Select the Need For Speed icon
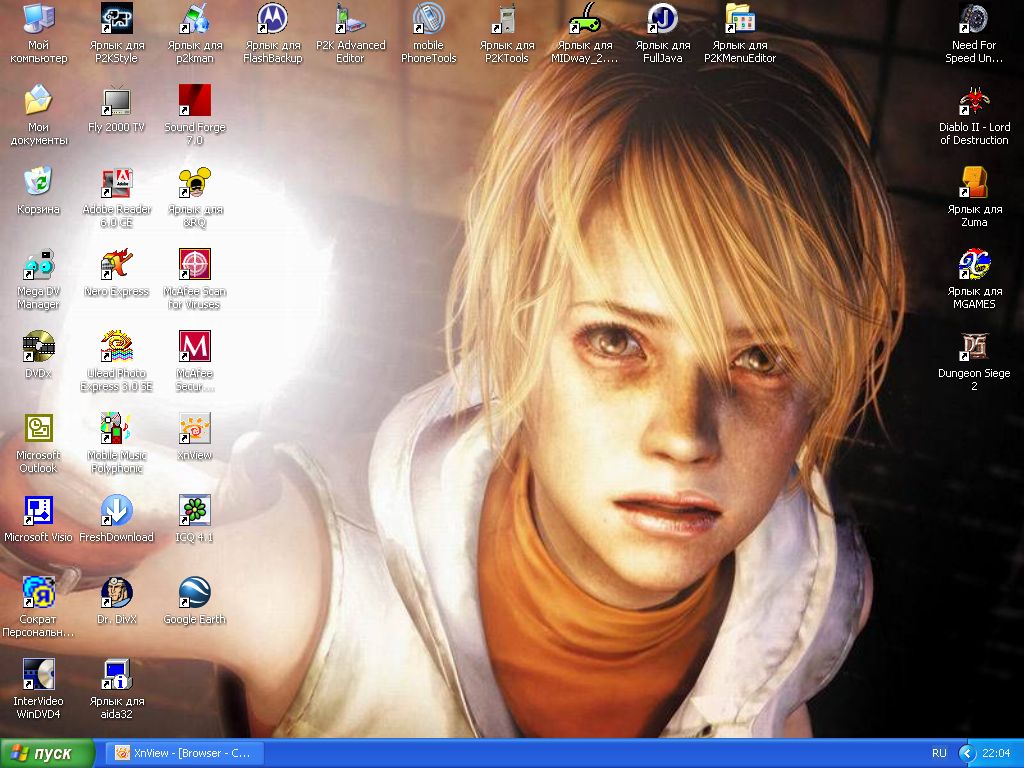1024x768 pixels. (974, 18)
